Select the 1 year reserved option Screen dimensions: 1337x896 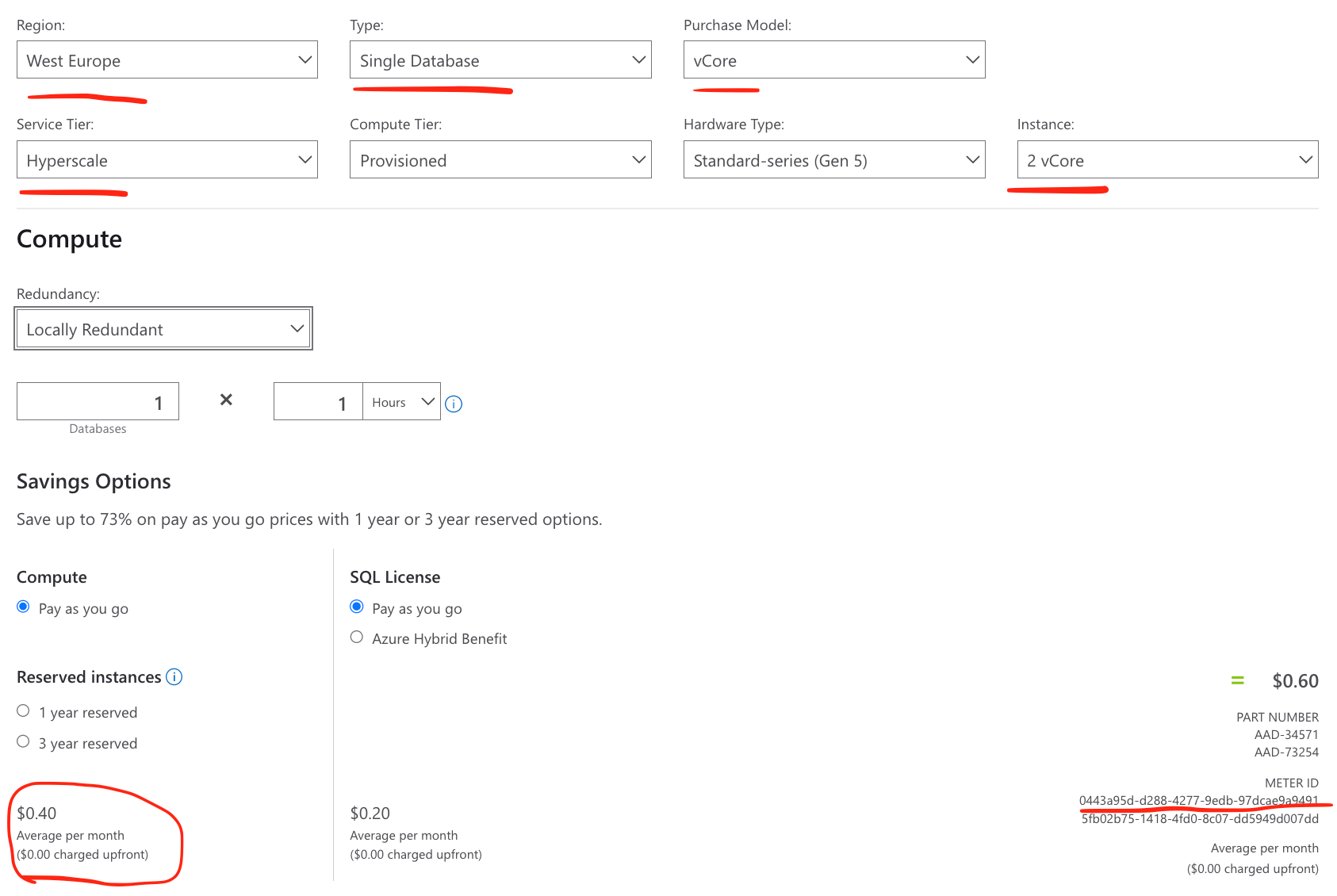pyautogui.click(x=24, y=711)
